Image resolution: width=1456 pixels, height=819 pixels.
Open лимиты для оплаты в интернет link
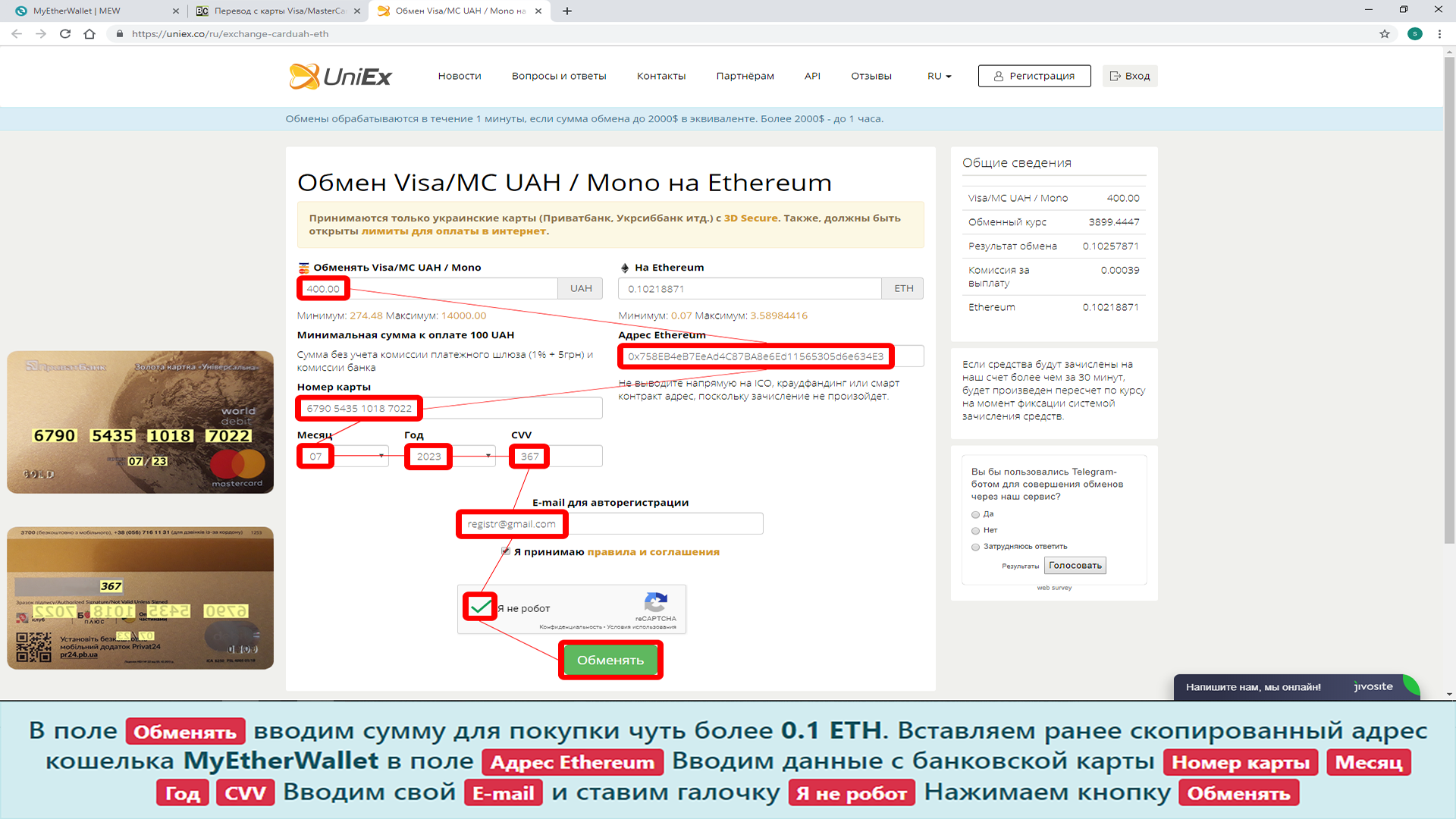point(453,231)
